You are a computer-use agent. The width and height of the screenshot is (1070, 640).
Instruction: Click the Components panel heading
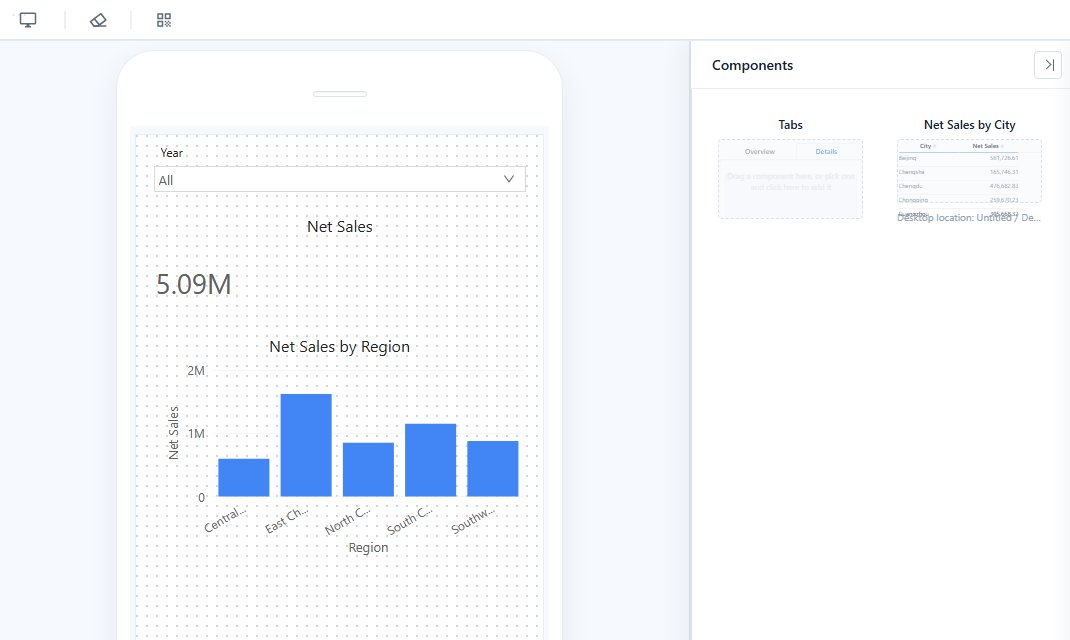tap(752, 66)
